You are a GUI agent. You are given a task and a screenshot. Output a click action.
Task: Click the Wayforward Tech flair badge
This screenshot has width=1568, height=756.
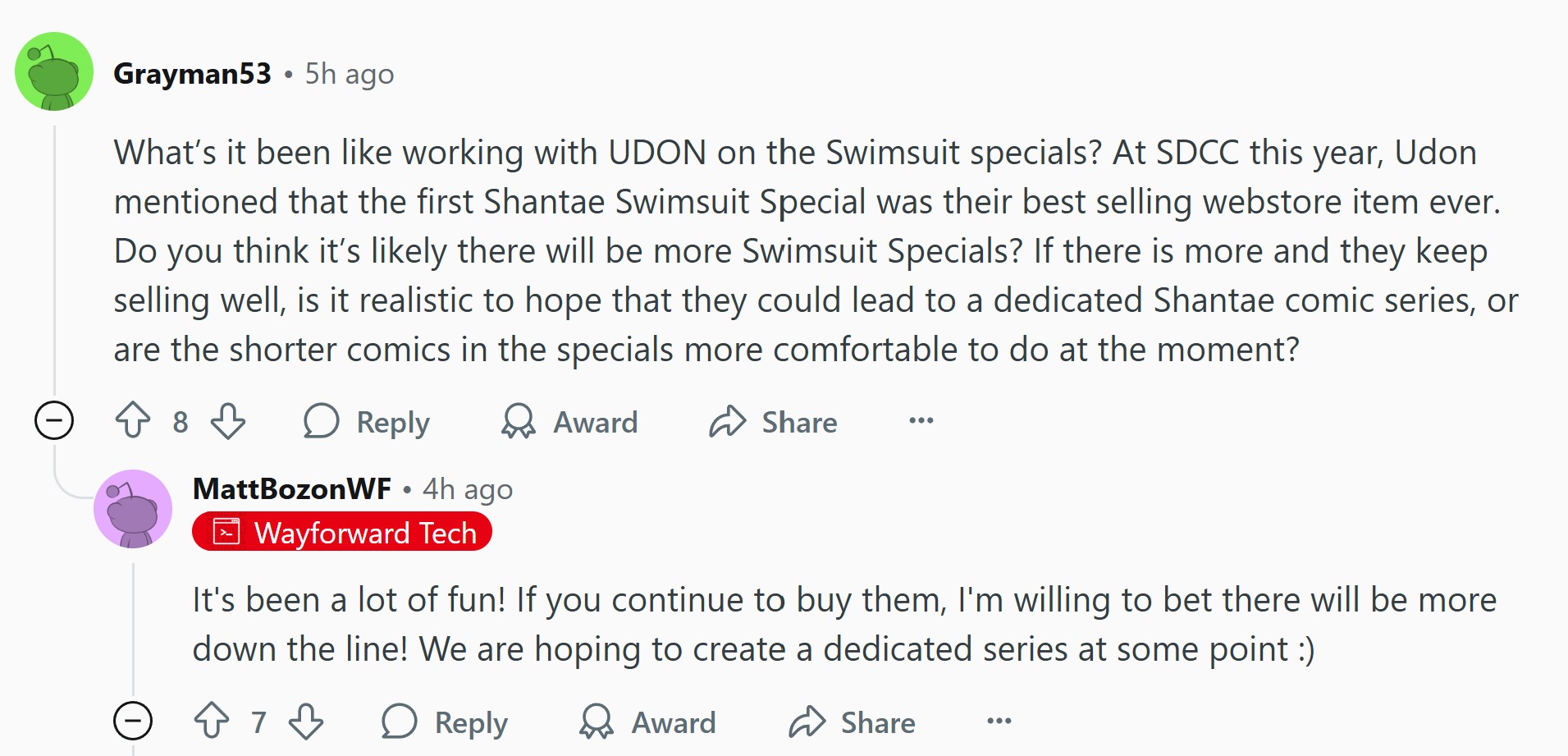(342, 532)
